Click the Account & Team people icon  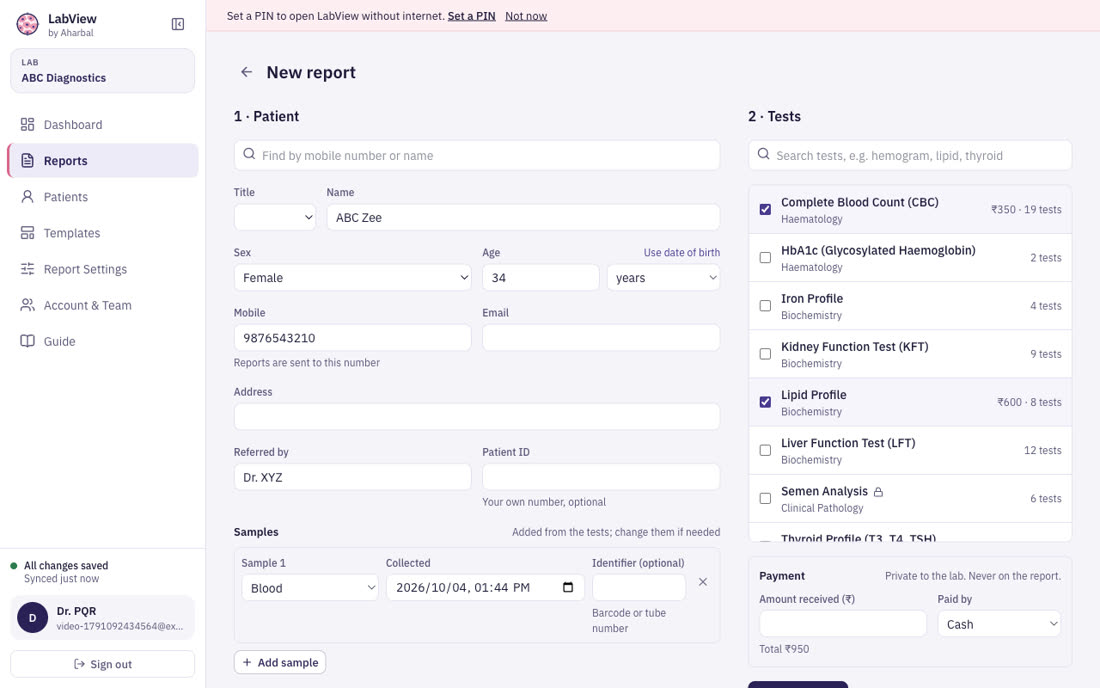tap(27, 305)
